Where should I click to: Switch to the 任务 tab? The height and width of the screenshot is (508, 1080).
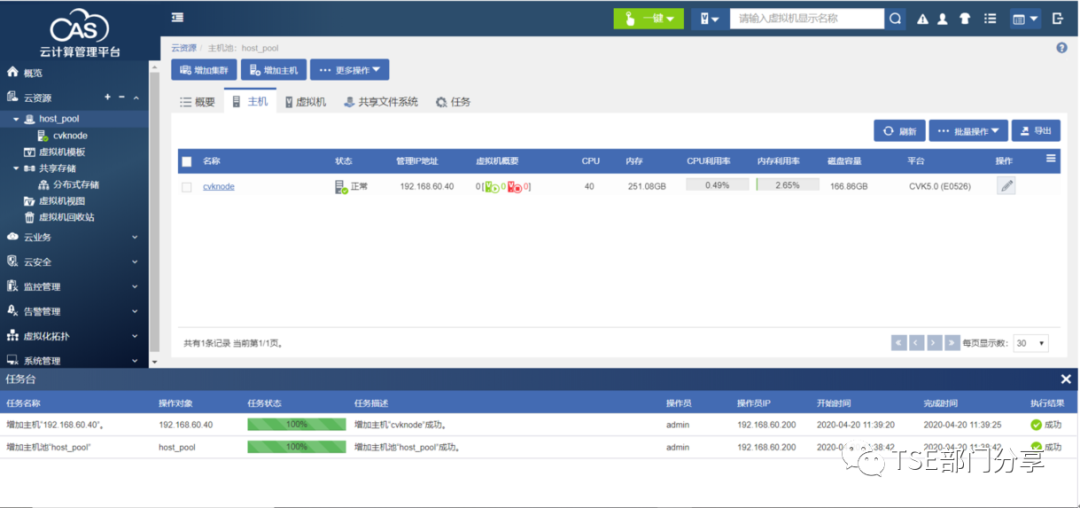(453, 102)
